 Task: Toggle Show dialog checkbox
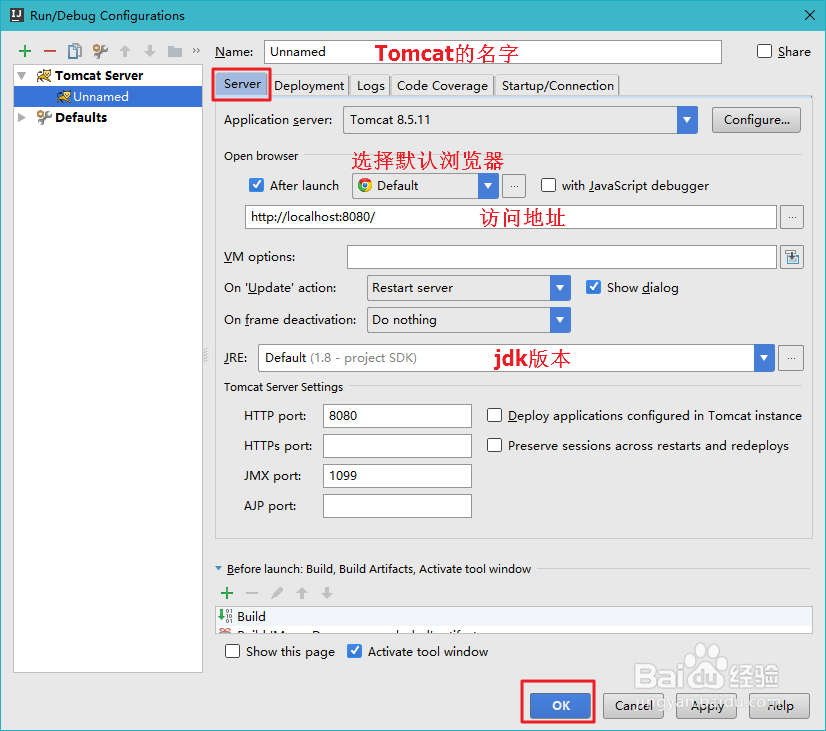click(593, 287)
